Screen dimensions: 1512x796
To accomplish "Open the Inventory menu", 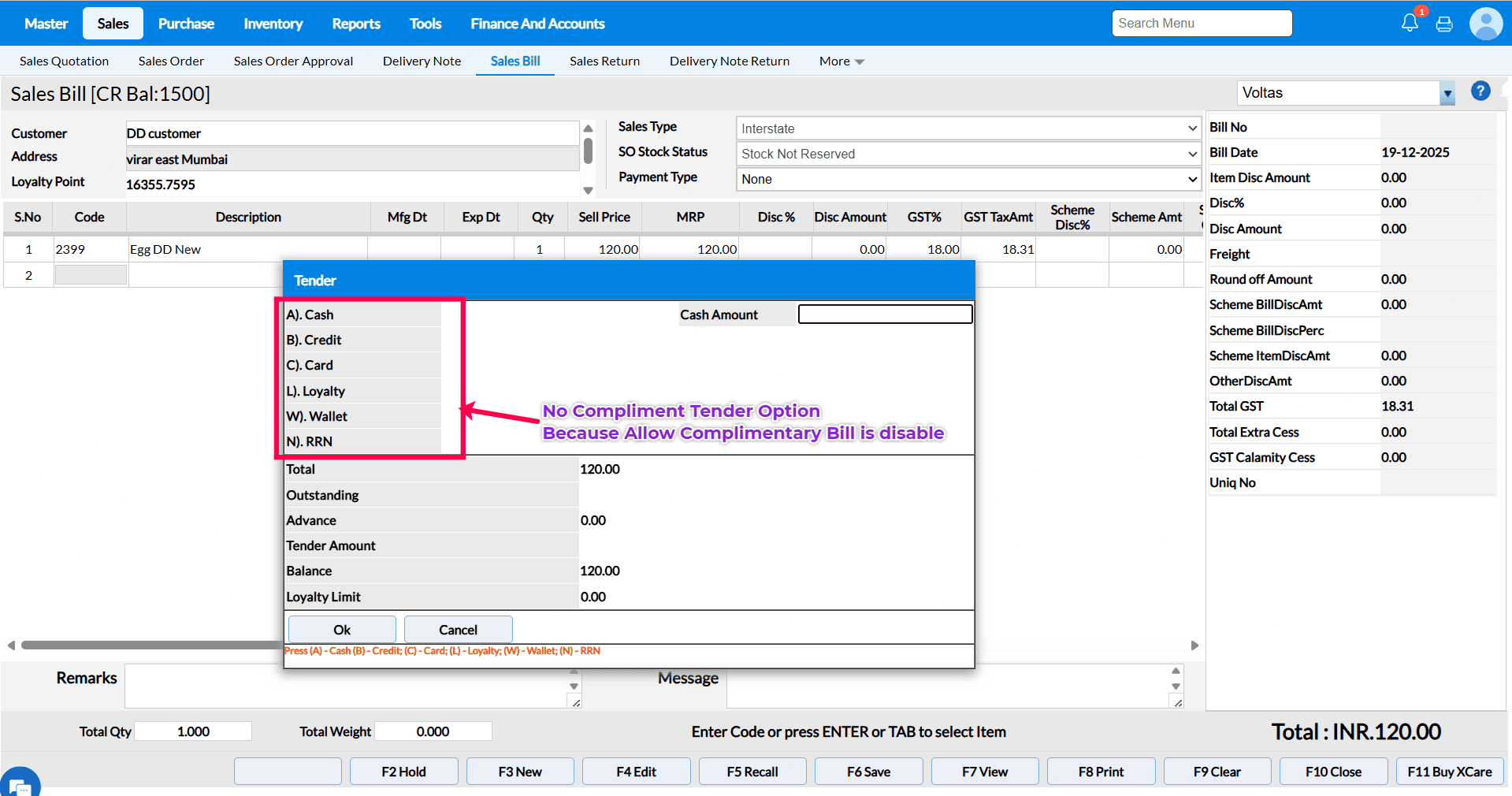I will click(x=273, y=24).
